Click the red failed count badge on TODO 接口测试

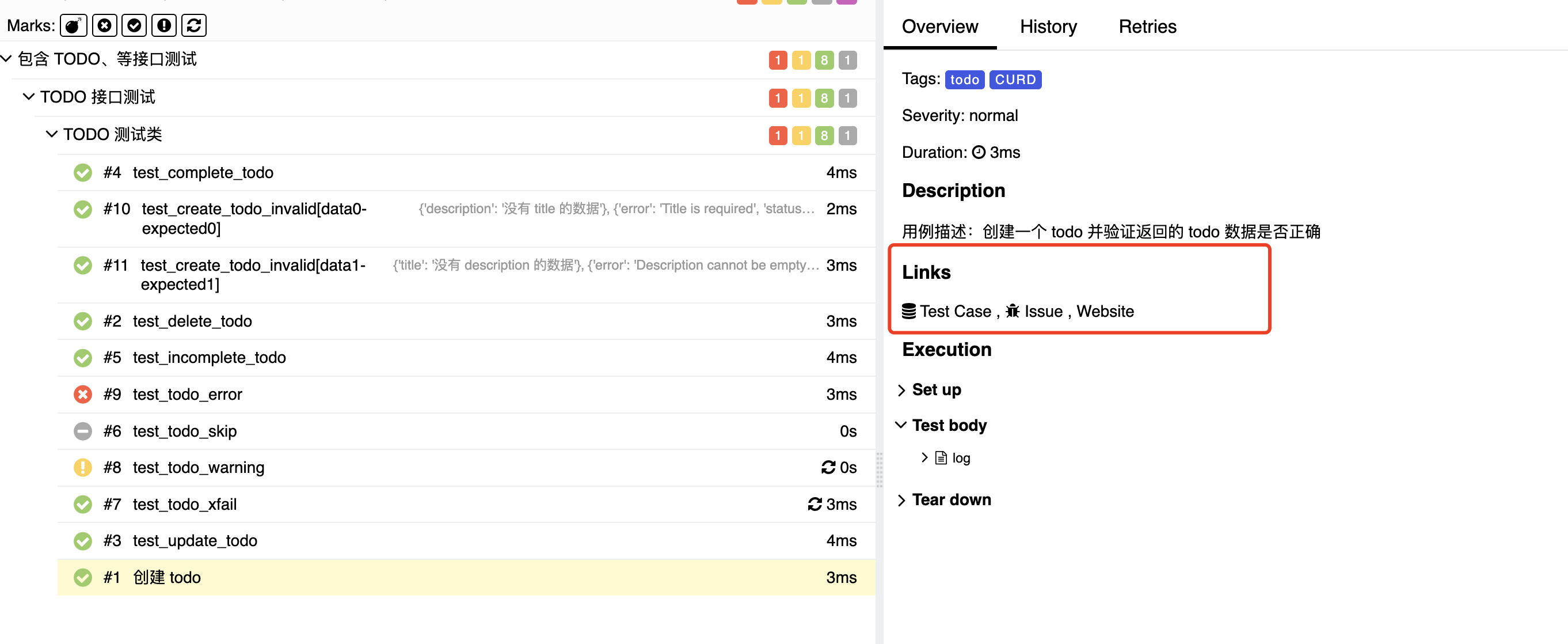(777, 98)
